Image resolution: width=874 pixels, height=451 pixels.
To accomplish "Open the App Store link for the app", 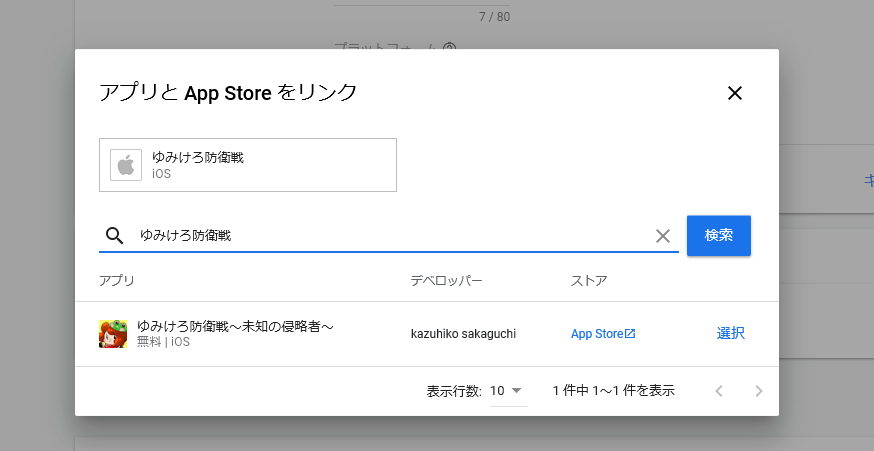I will (x=603, y=334).
